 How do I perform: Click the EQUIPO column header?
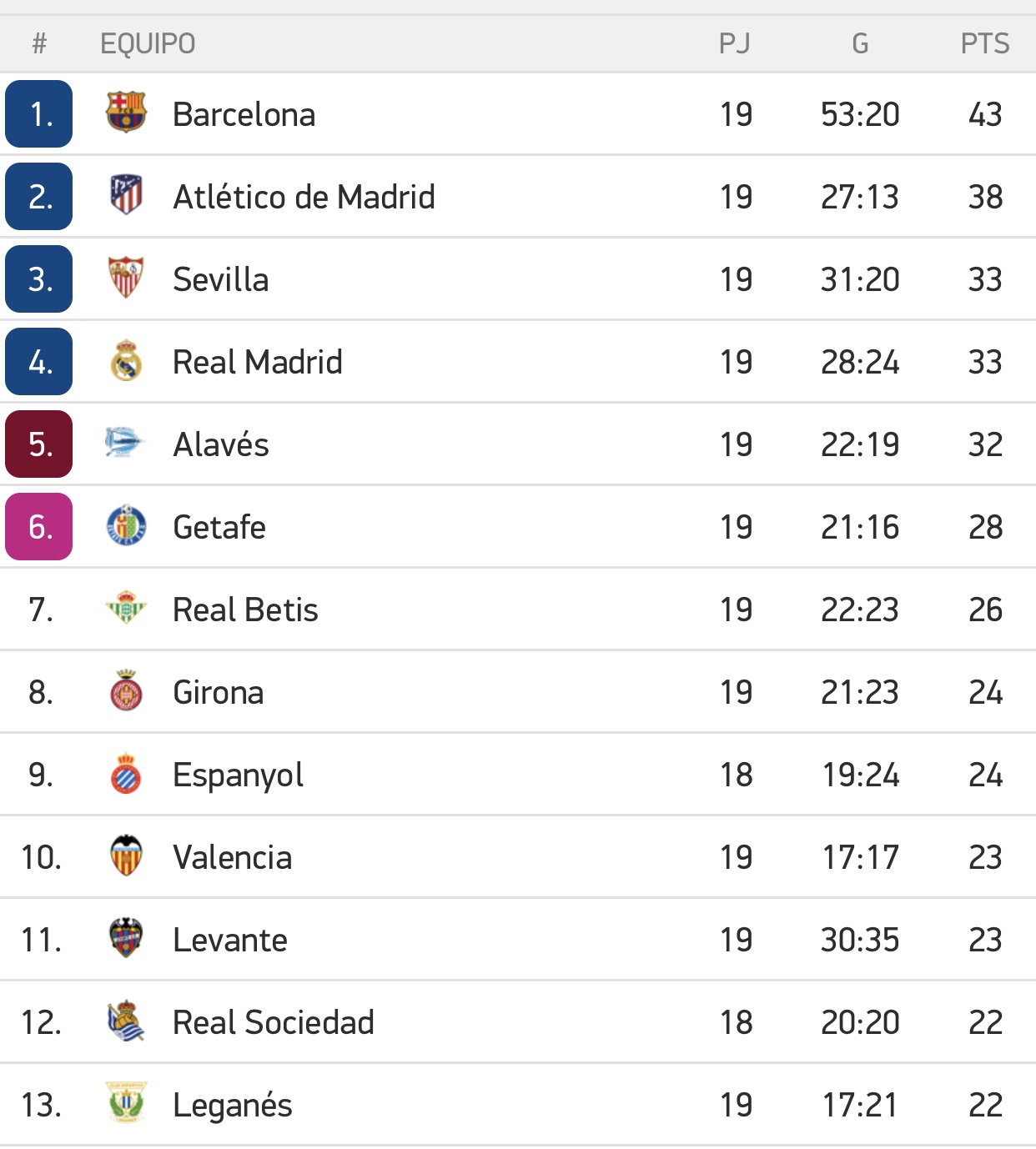tap(148, 43)
